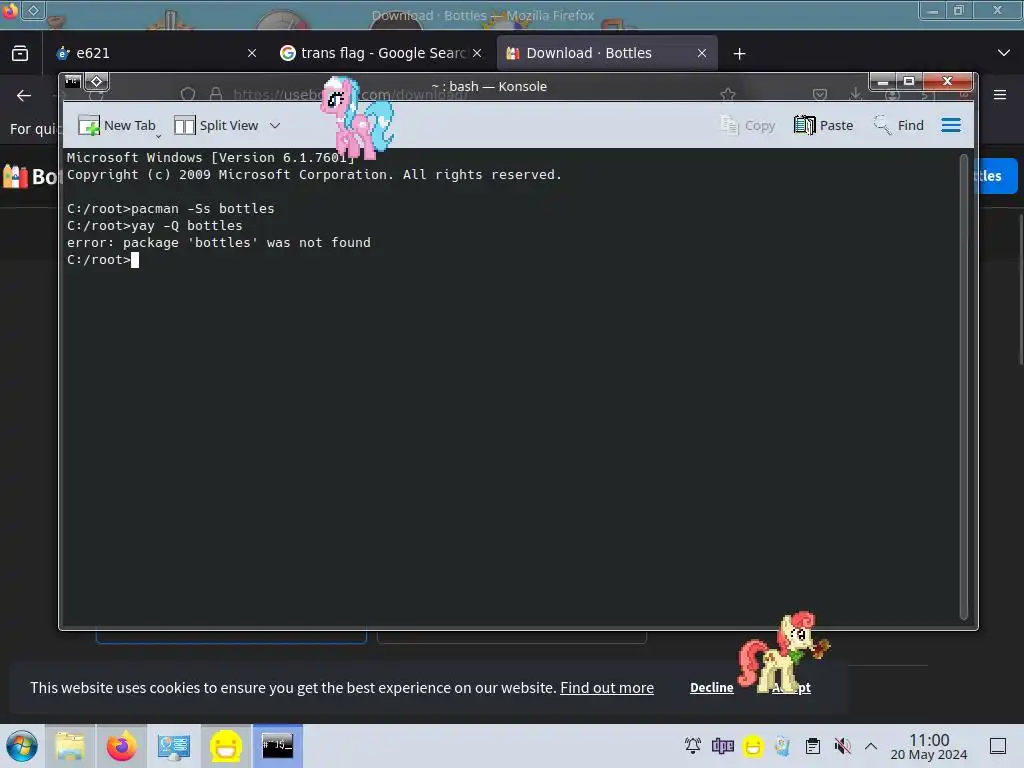
Task: Click Find out more cookie link
Action: pos(607,688)
